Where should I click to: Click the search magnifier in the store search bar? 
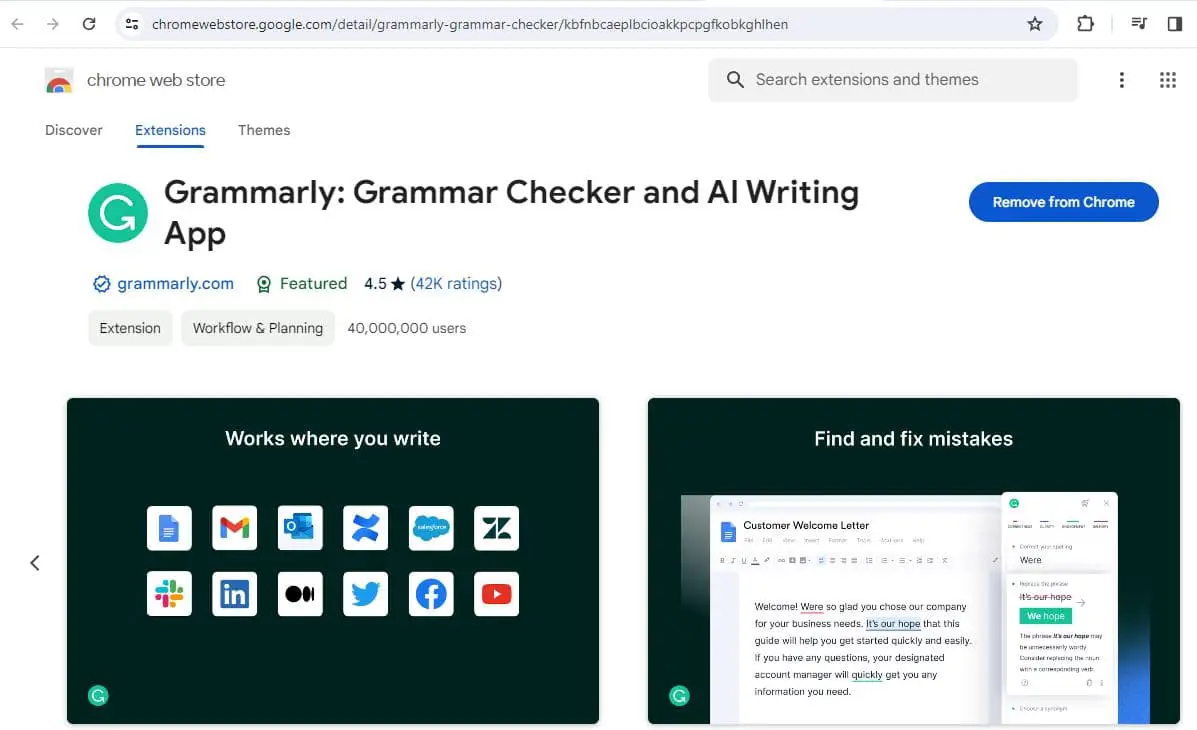click(x=735, y=79)
